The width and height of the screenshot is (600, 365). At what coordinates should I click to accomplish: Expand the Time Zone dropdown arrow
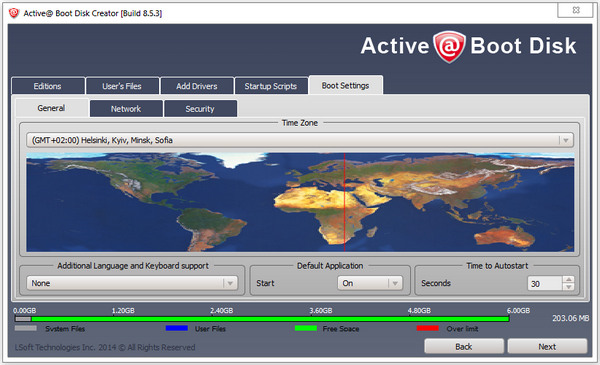(566, 140)
